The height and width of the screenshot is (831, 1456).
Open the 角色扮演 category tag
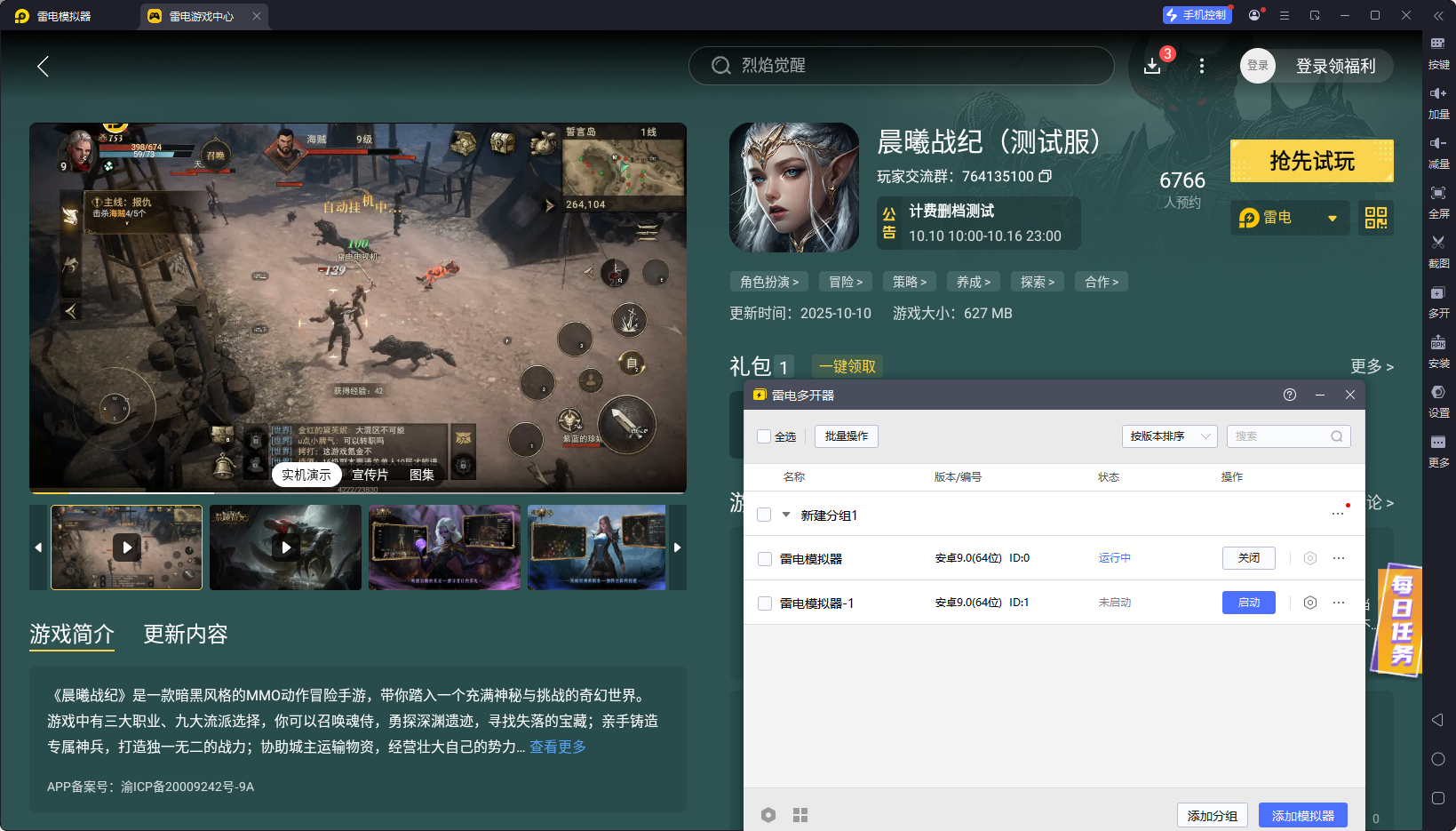coord(769,282)
